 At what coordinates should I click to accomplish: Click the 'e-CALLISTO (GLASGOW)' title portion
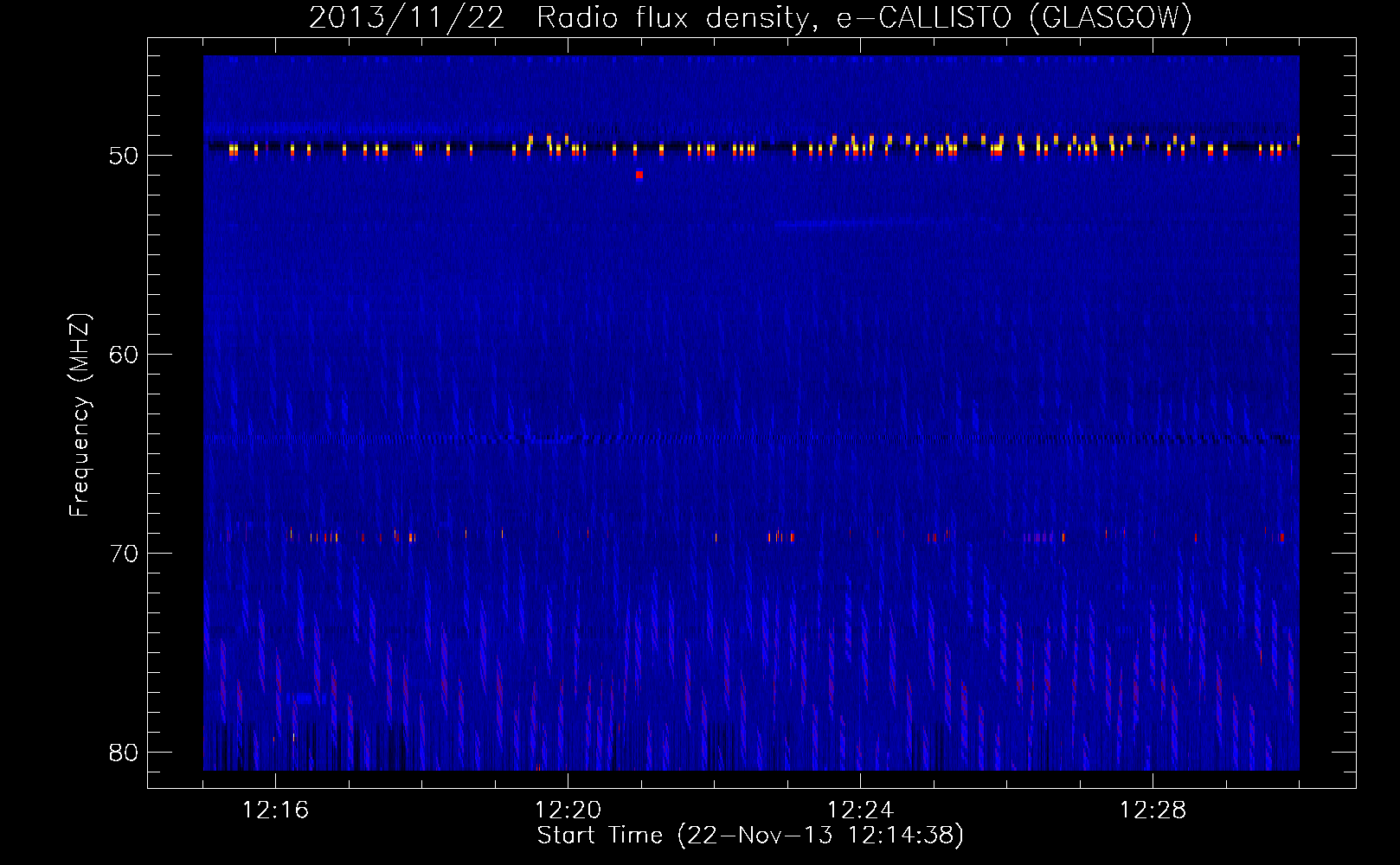tap(1014, 18)
